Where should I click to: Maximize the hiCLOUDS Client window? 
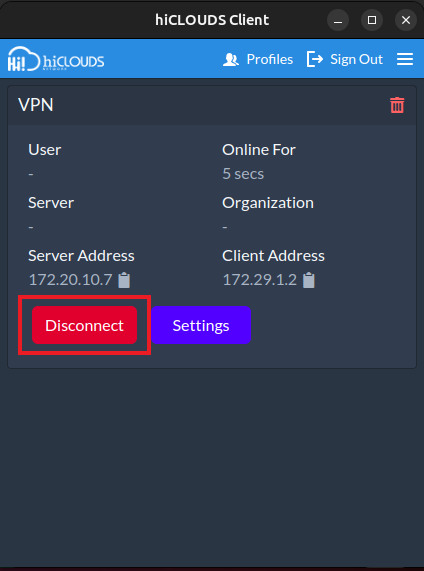tap(372, 20)
